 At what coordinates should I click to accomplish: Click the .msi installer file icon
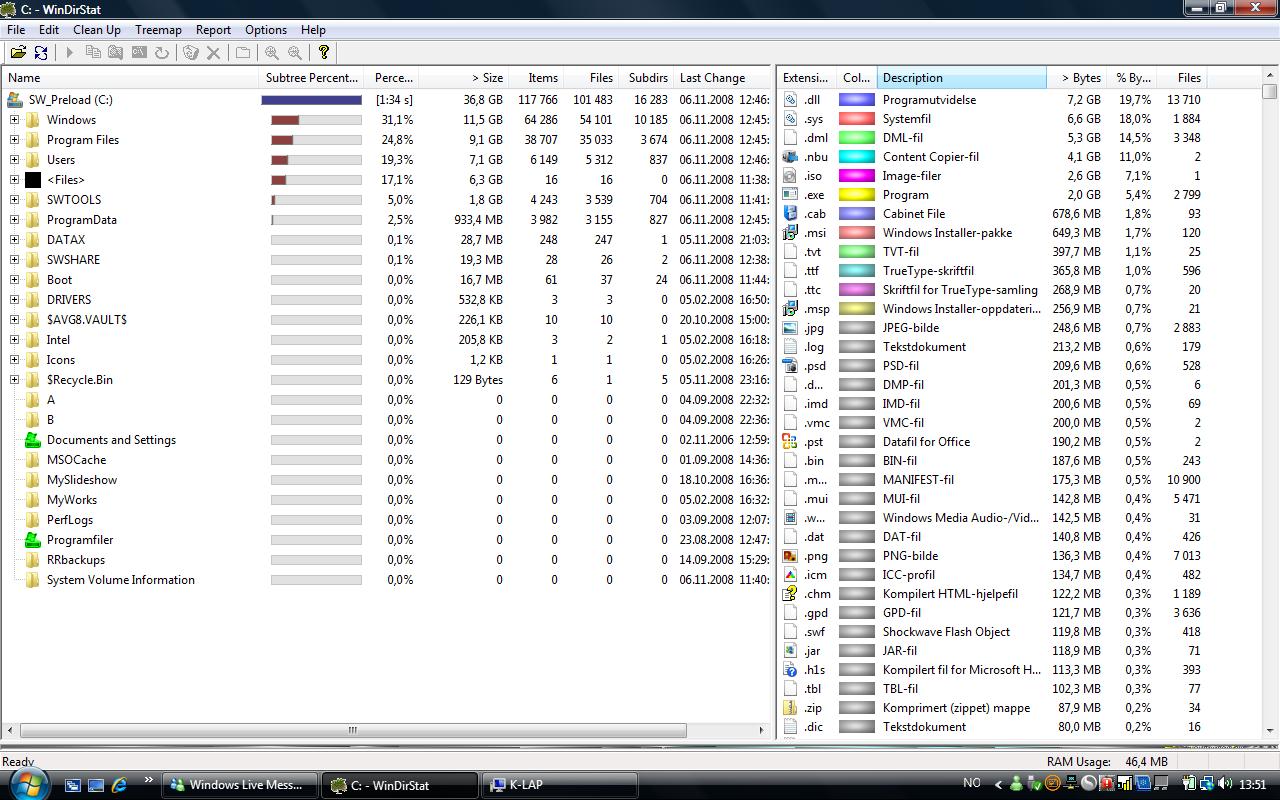click(790, 233)
